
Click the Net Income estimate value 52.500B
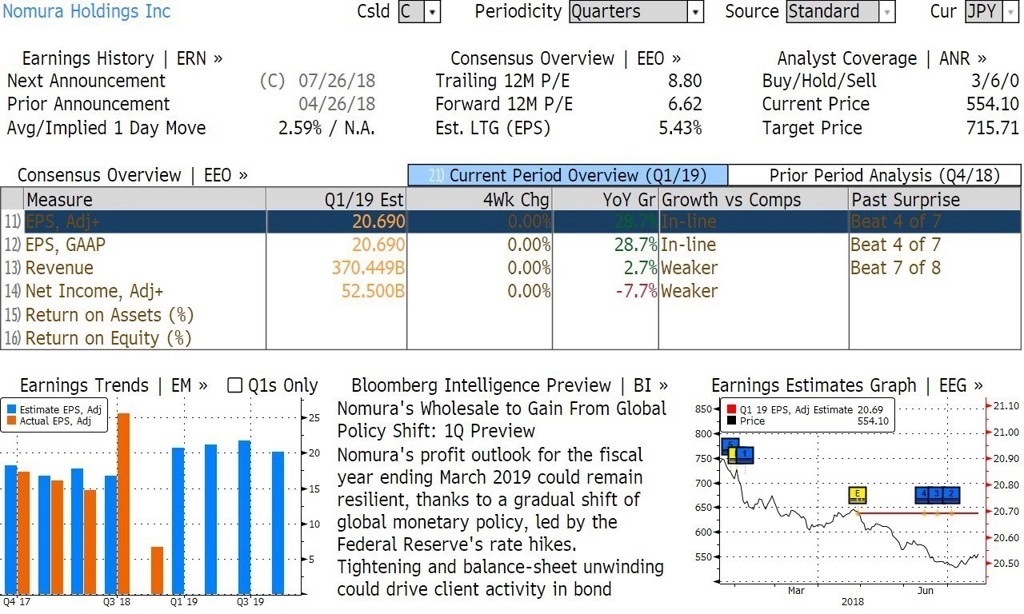[373, 291]
